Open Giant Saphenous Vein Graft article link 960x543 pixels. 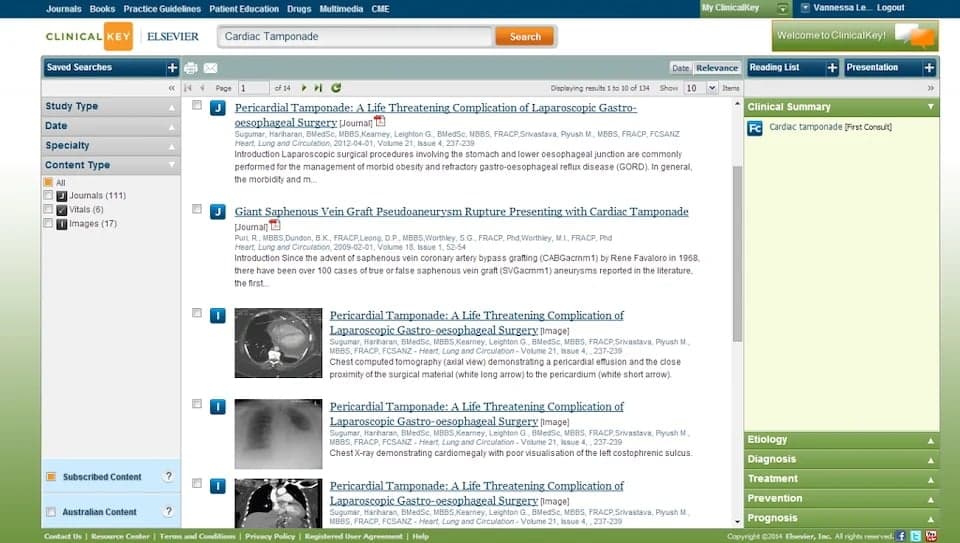[461, 212]
